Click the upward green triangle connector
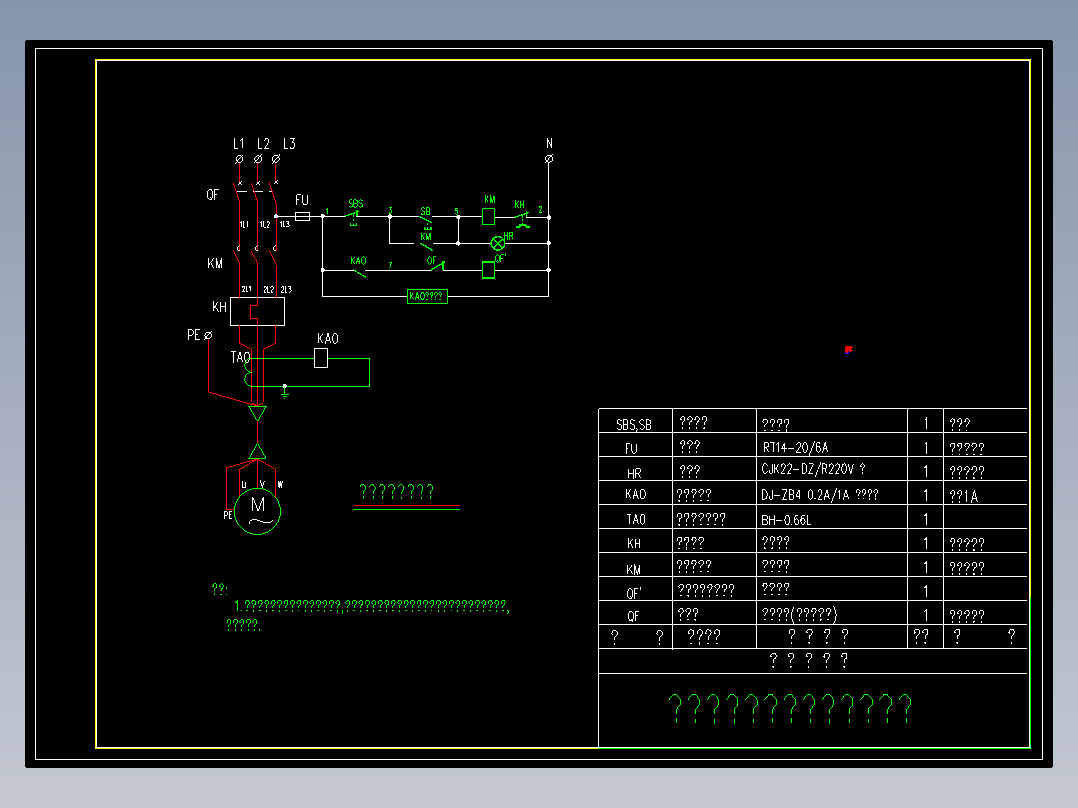 pos(257,451)
